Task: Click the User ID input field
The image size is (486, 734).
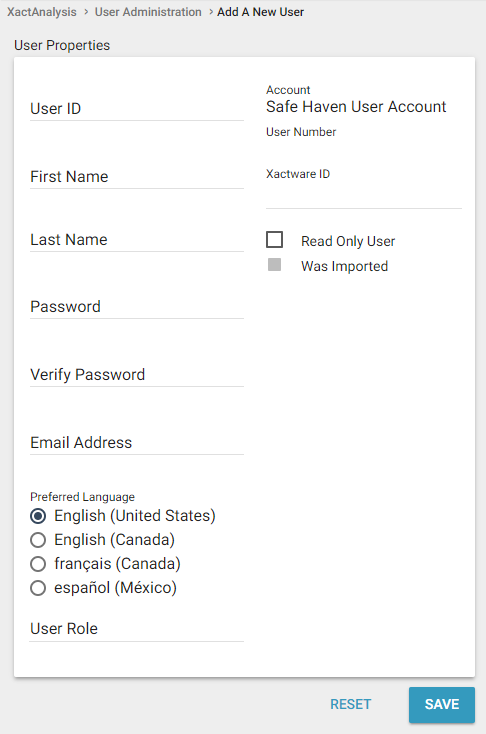Action: [x=137, y=109]
